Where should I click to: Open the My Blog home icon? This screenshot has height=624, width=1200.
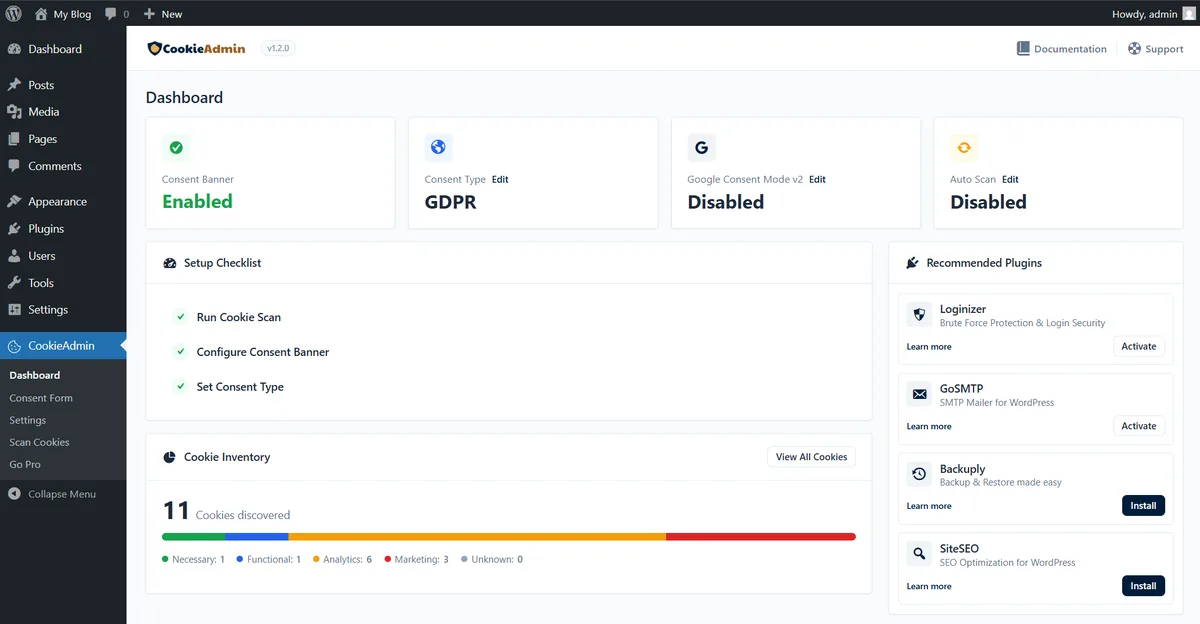click(x=41, y=14)
